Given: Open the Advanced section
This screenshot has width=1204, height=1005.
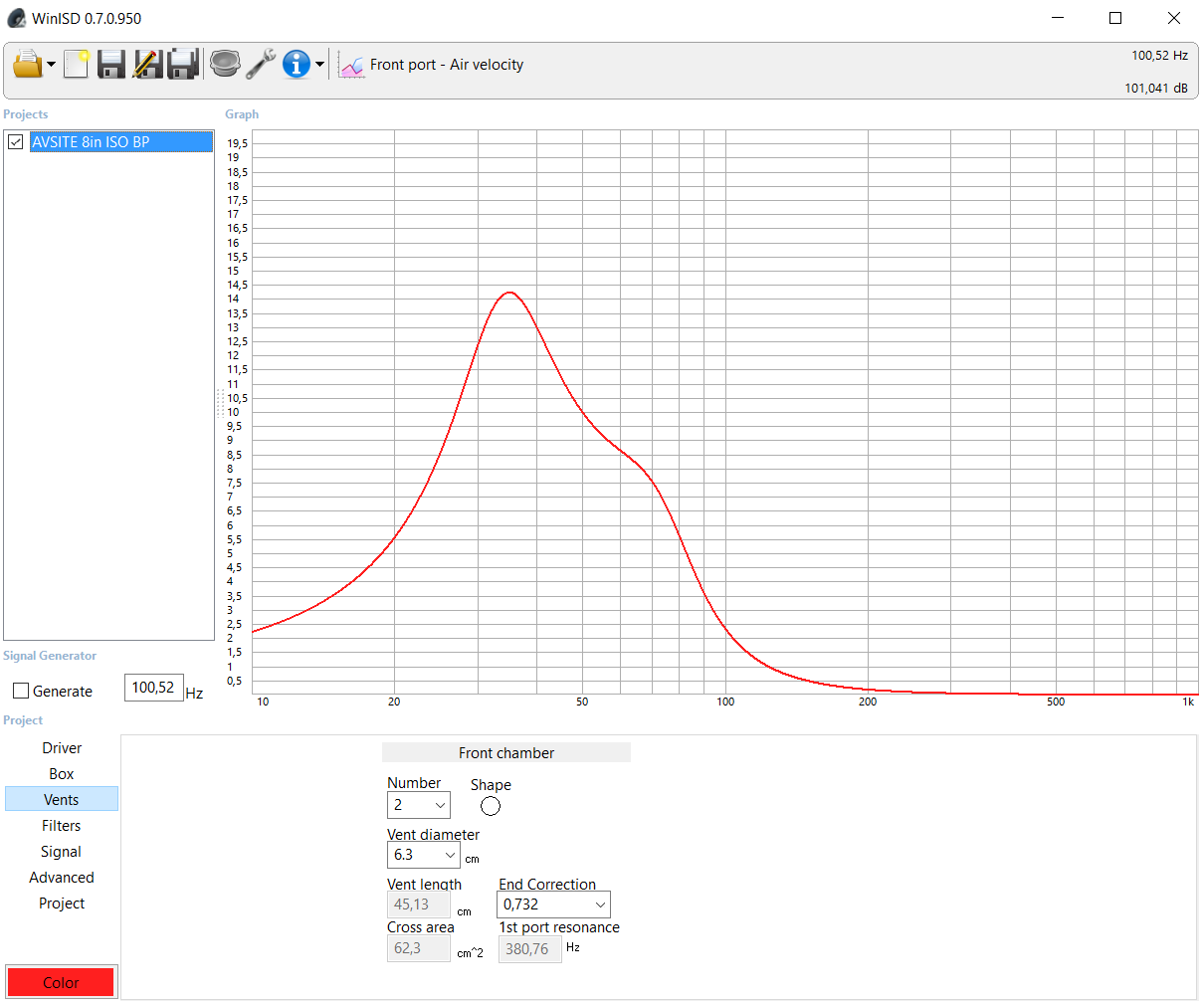Looking at the screenshot, I should pyautogui.click(x=62, y=878).
